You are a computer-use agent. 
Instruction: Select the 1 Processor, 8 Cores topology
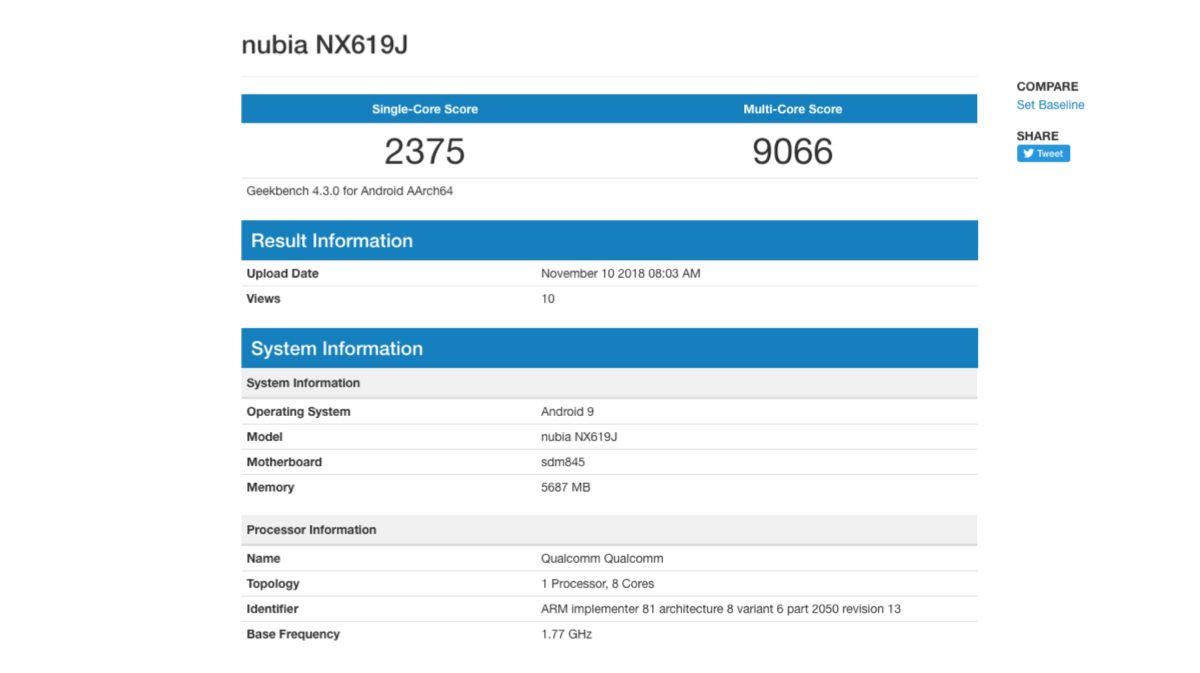pos(597,584)
